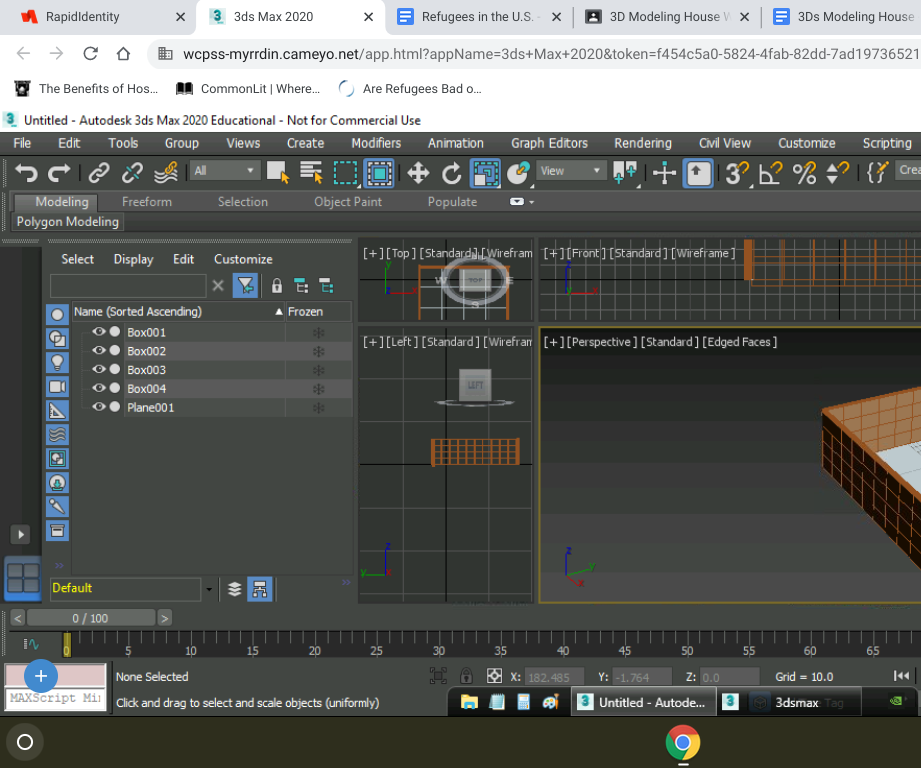Open the reference coordinate View dropdown
921x768 pixels.
572,171
